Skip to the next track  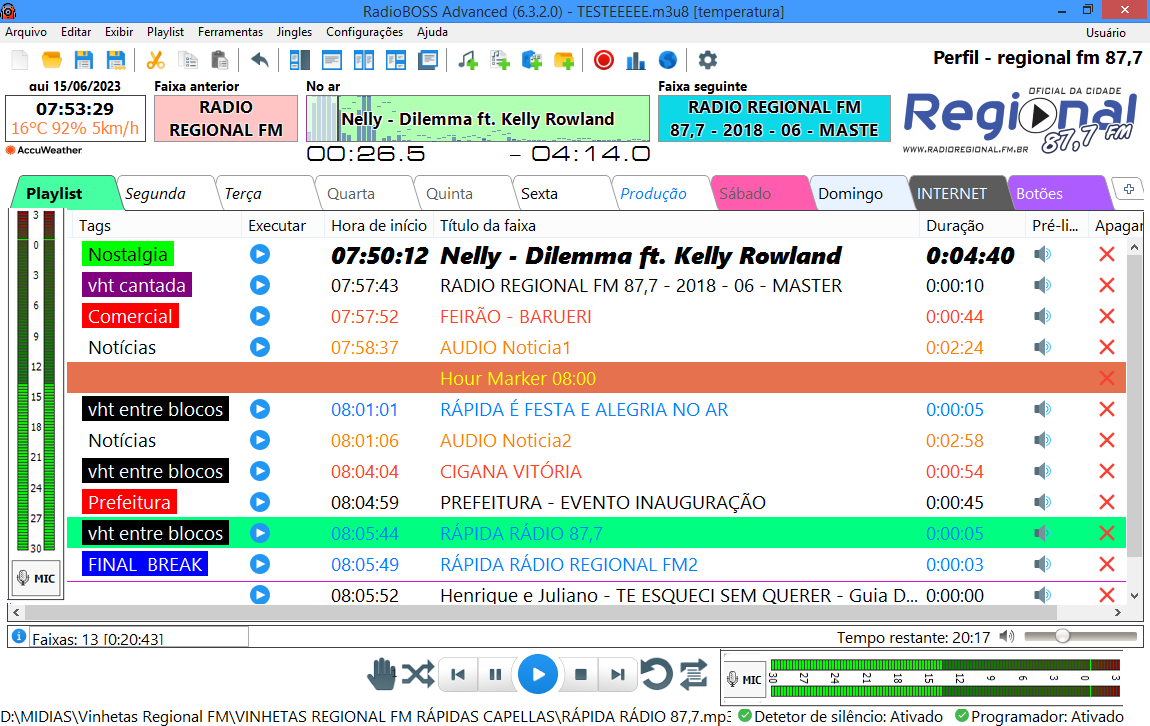point(618,674)
